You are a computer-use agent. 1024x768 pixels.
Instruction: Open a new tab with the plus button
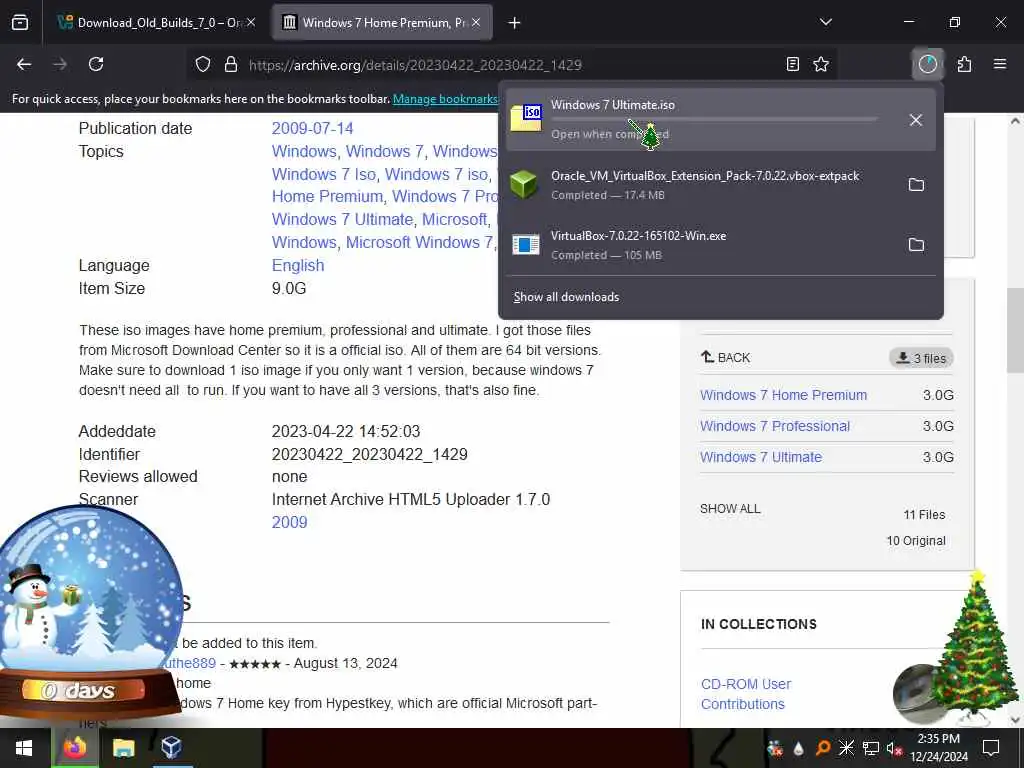[x=515, y=23]
